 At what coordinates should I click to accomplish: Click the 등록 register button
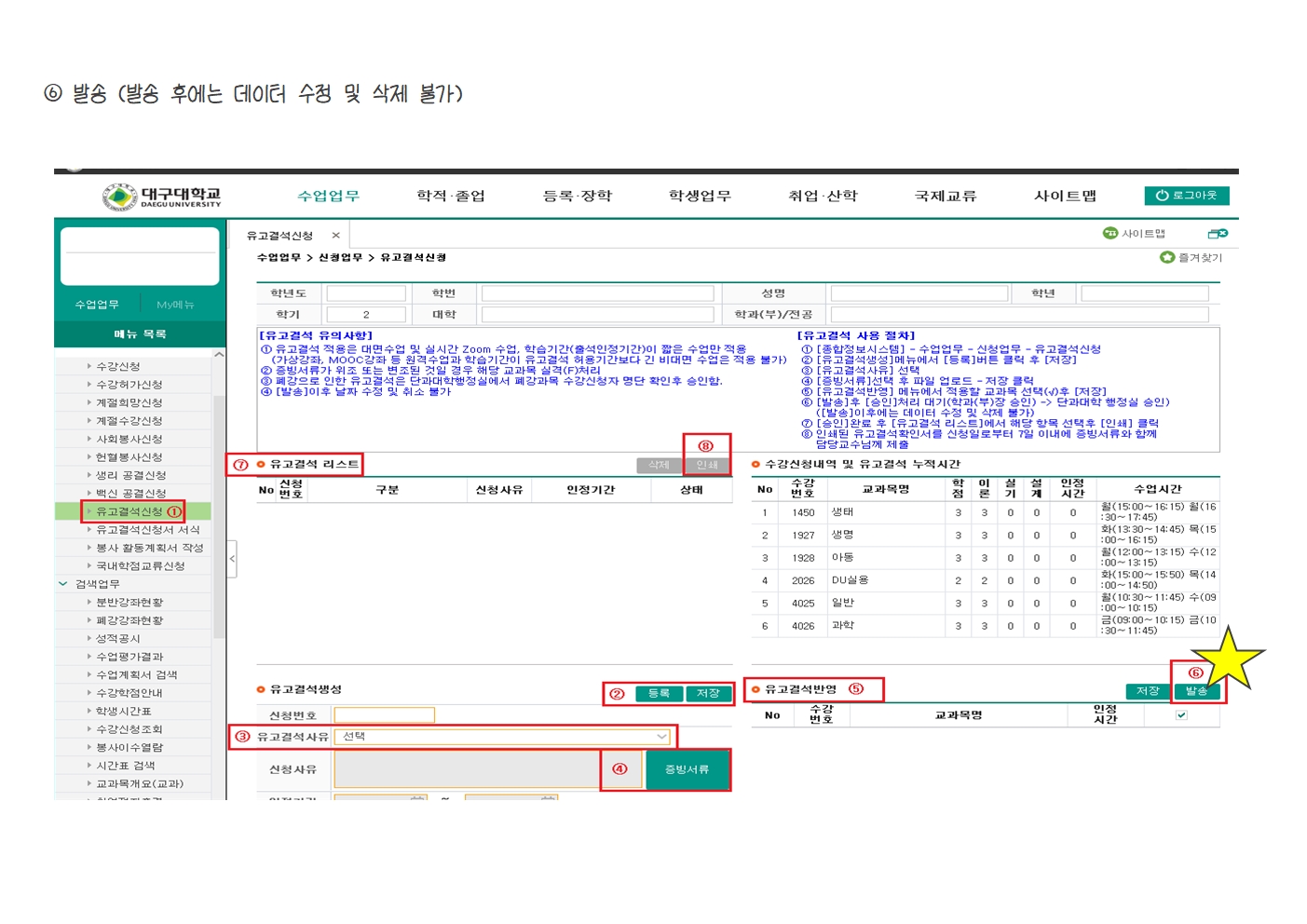click(659, 694)
